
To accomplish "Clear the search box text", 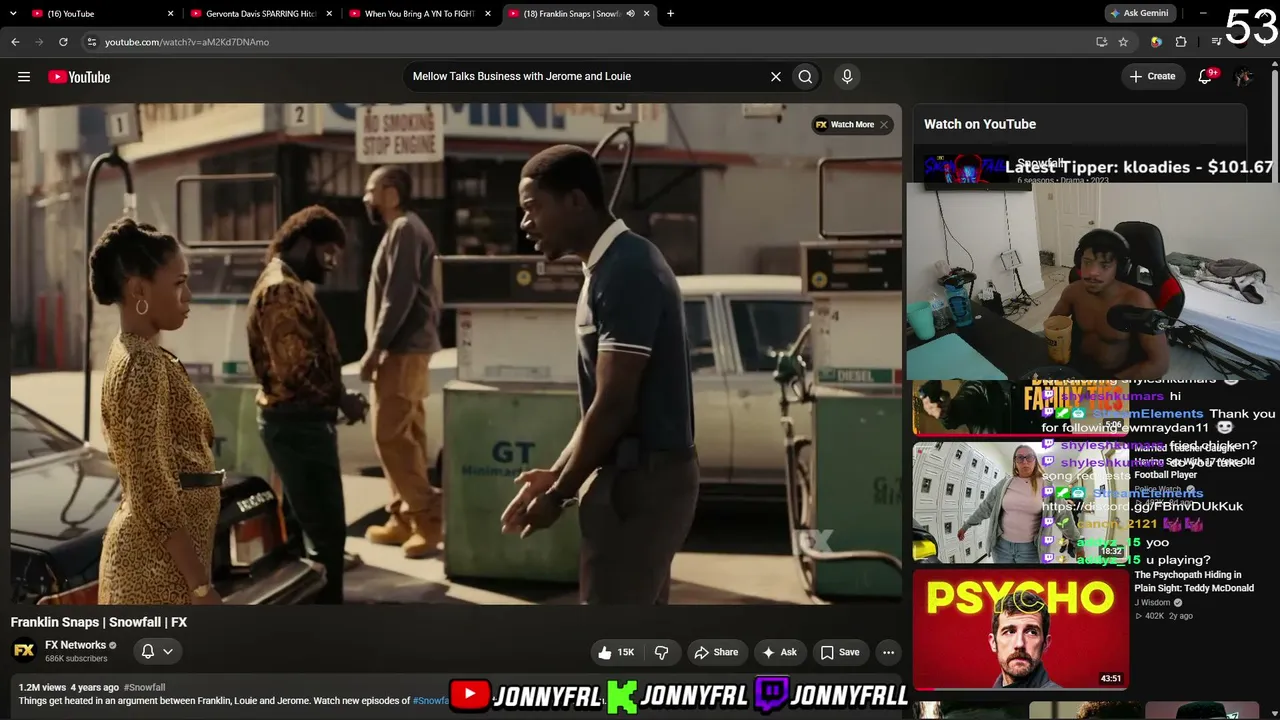I will coord(775,76).
